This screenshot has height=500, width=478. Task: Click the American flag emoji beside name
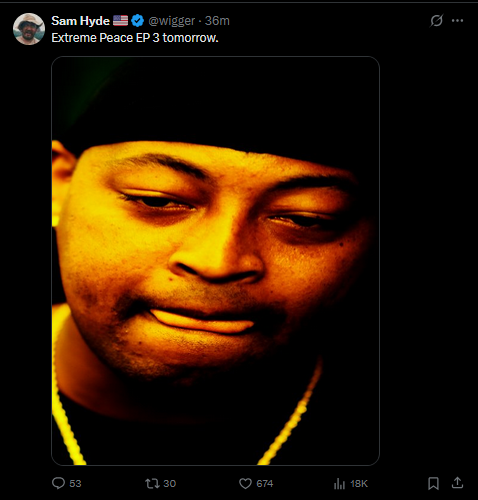(120, 21)
